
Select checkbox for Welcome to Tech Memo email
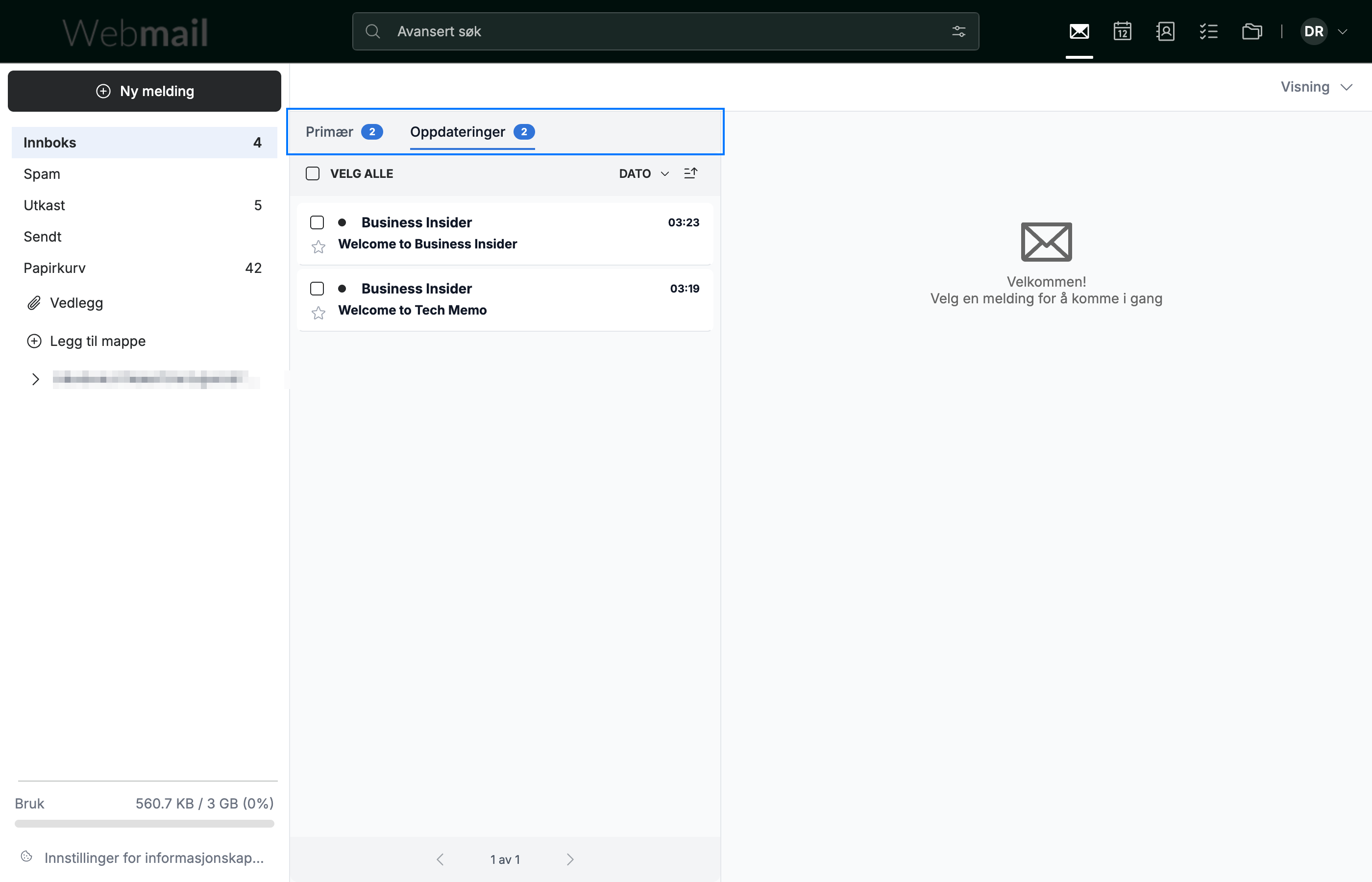pos(317,289)
